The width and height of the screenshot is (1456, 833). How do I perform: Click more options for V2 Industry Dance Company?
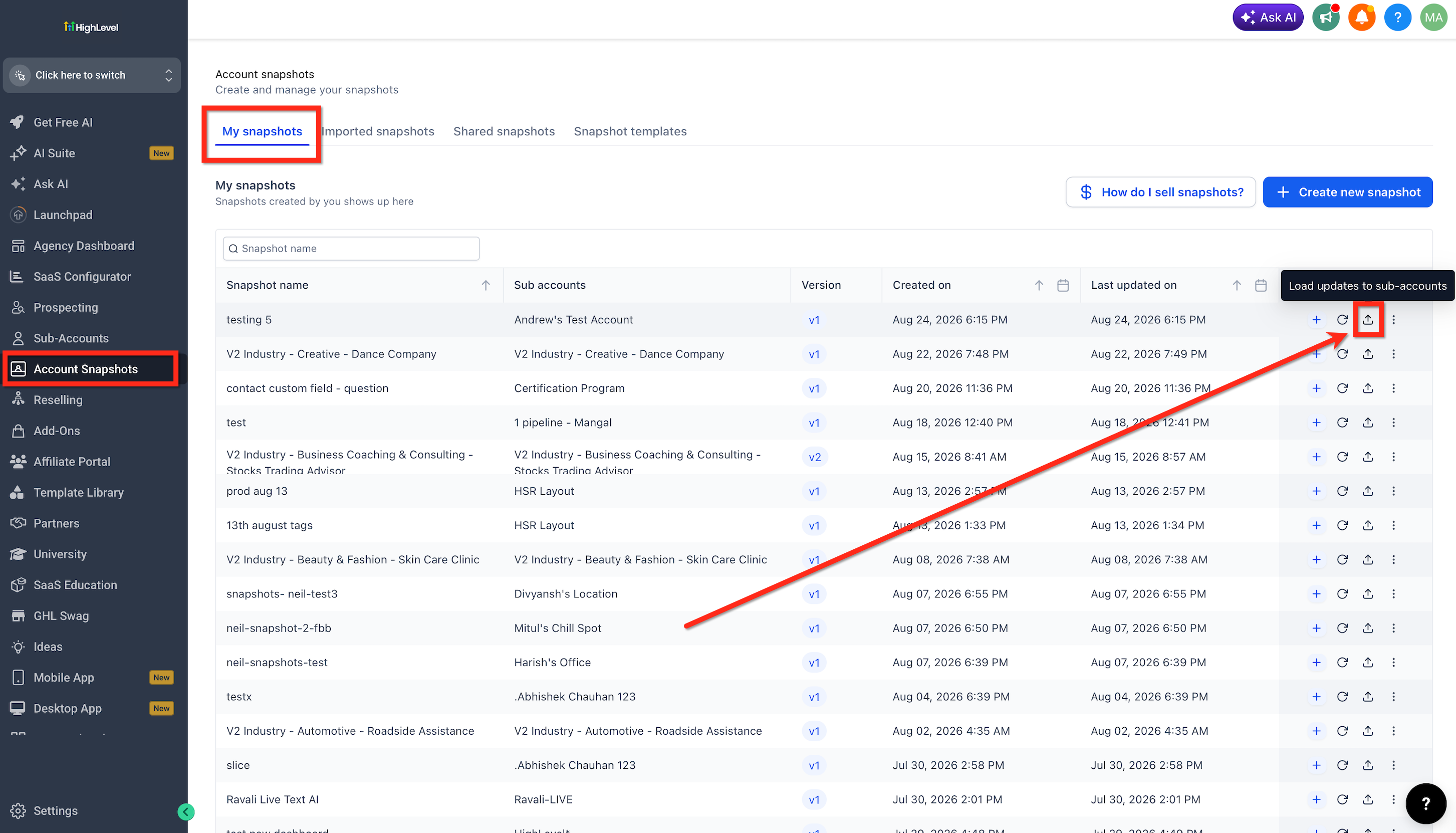pyautogui.click(x=1394, y=354)
